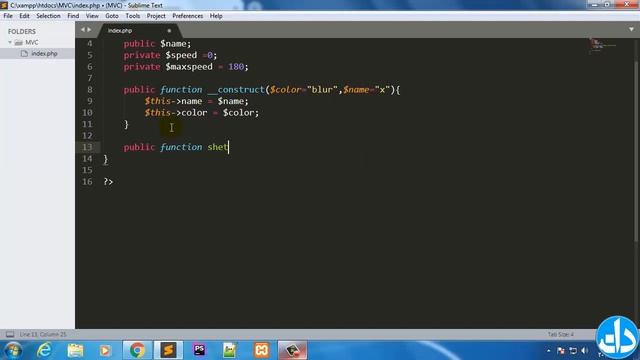Click the Action Center flag tray icon
Screen dimensions: 640x360
[561, 351]
